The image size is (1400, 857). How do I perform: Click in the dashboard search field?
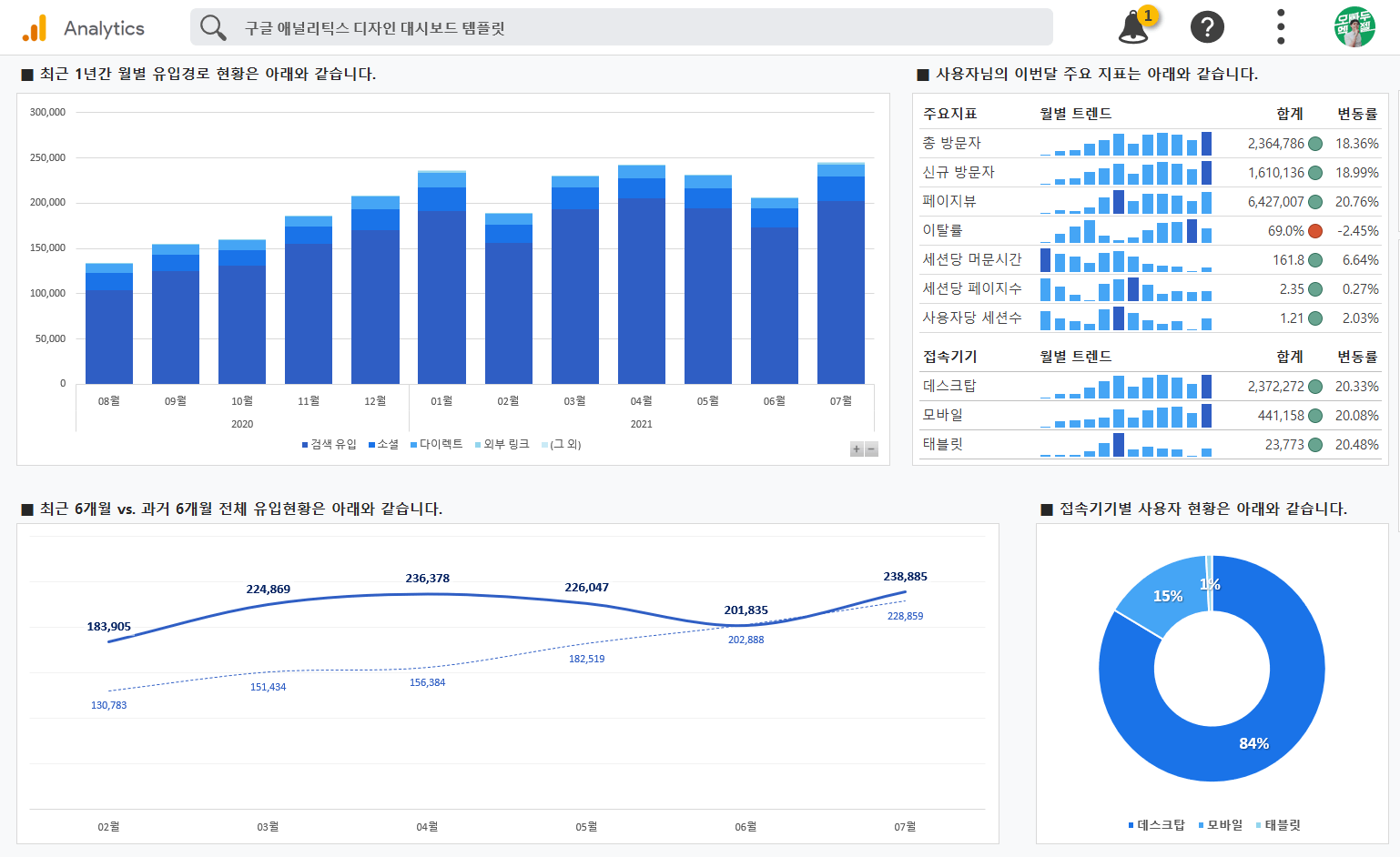[x=637, y=28]
